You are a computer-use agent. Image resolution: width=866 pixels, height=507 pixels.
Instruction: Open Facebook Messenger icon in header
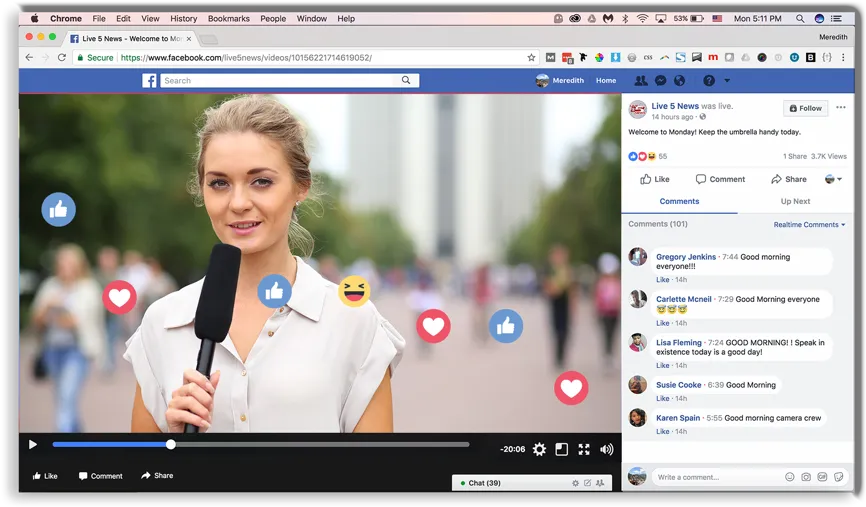pos(661,81)
